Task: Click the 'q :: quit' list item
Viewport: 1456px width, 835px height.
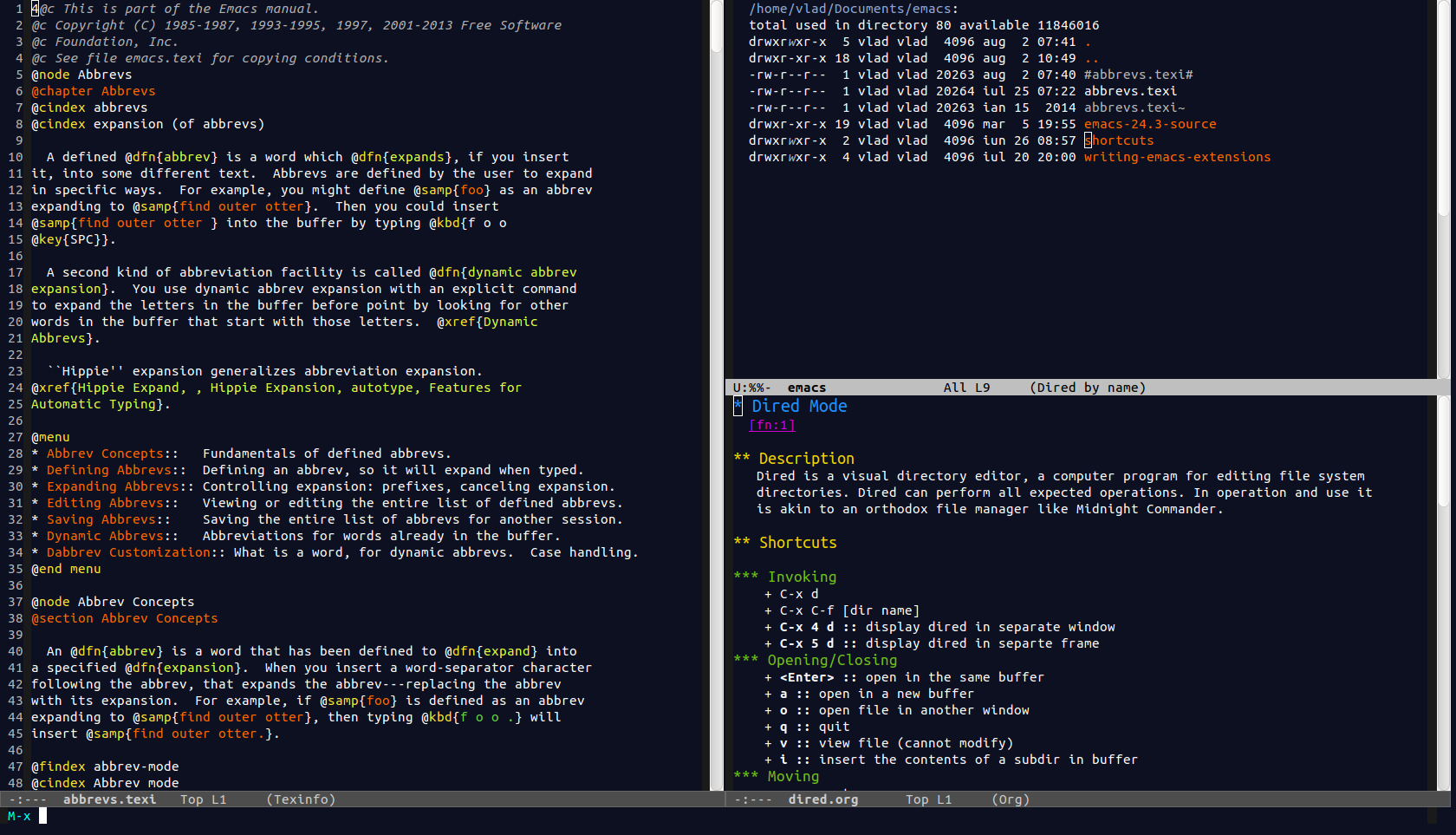Action: (807, 727)
